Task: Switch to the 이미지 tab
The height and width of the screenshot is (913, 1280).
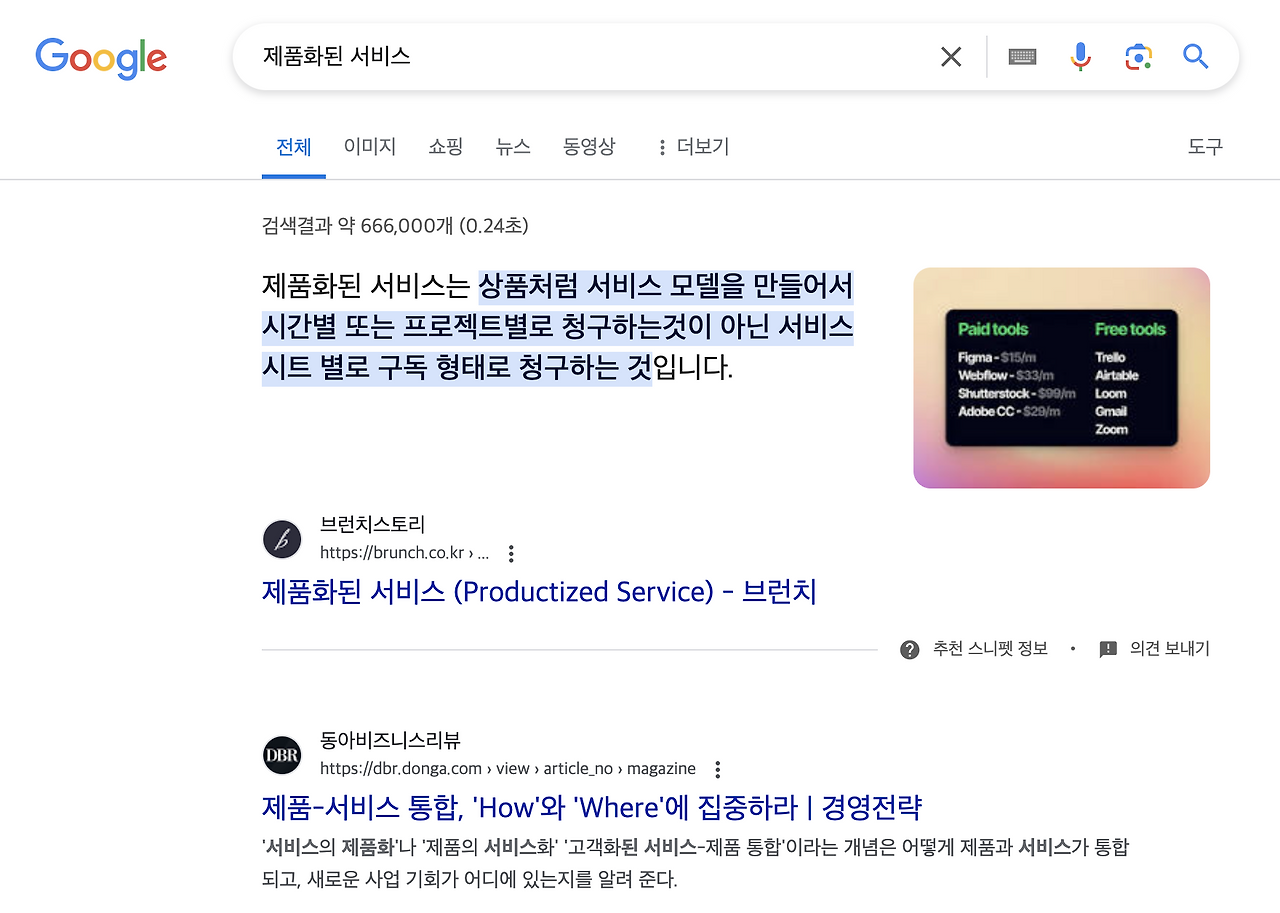Action: pyautogui.click(x=369, y=146)
